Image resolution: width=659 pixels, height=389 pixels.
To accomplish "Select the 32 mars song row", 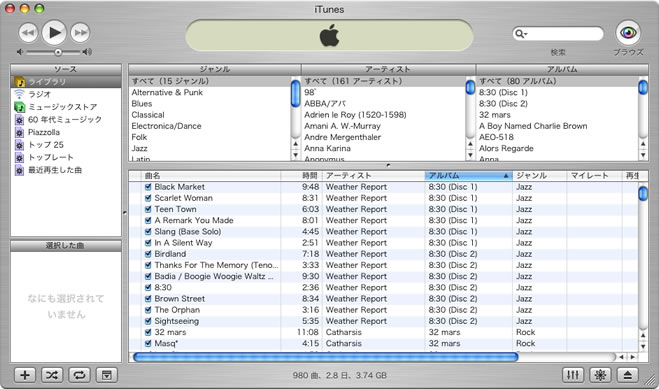I will coord(384,332).
